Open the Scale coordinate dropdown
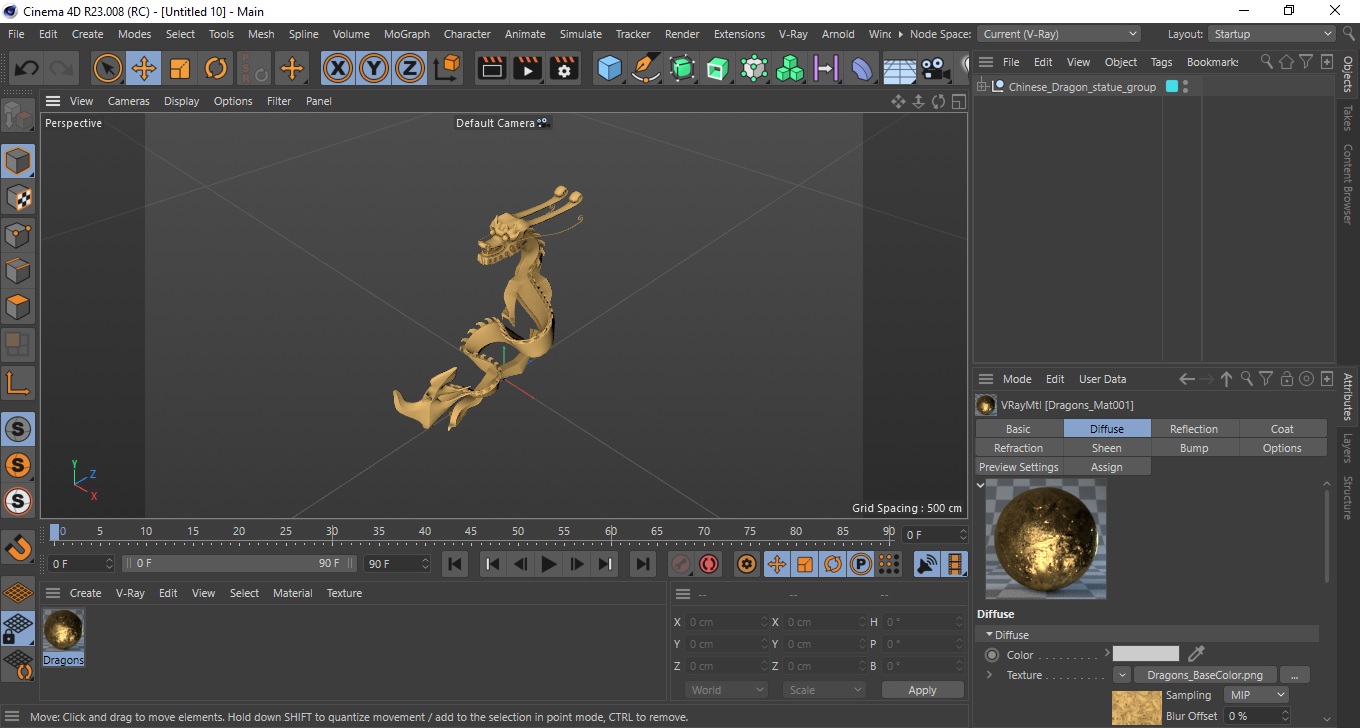Image resolution: width=1360 pixels, height=728 pixels. pyautogui.click(x=824, y=690)
